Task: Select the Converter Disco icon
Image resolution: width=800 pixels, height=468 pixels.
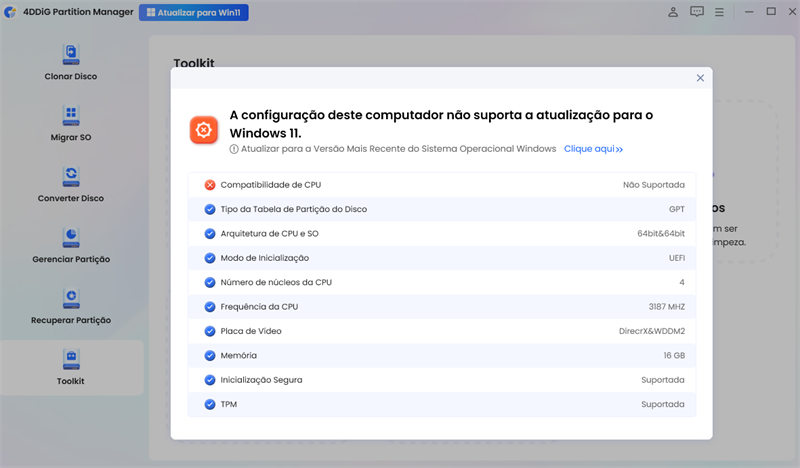Action: point(71,175)
